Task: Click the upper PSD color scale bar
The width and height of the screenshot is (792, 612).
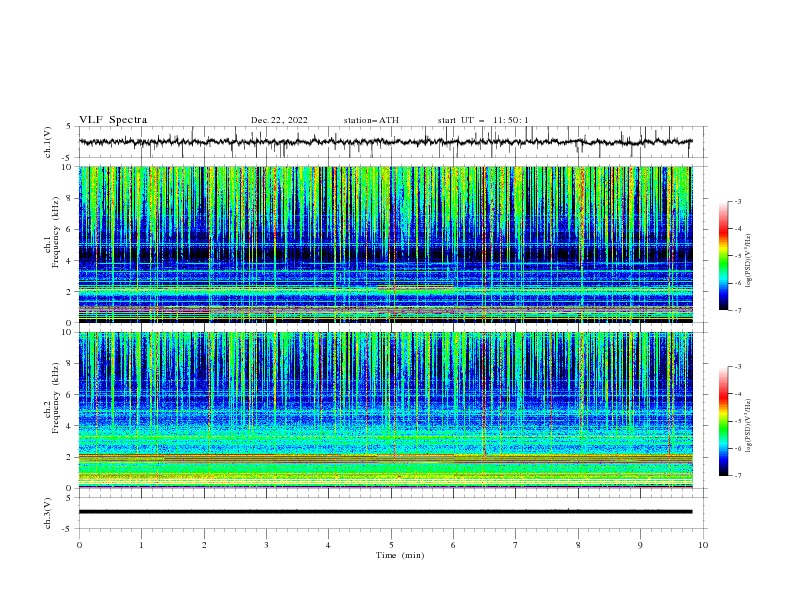Action: point(723,256)
